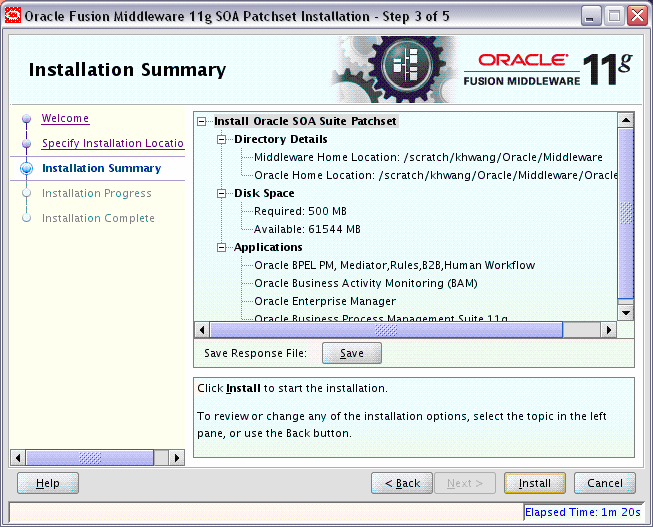The height and width of the screenshot is (527, 653).
Task: Collapse the Applications tree node
Action: (222, 247)
